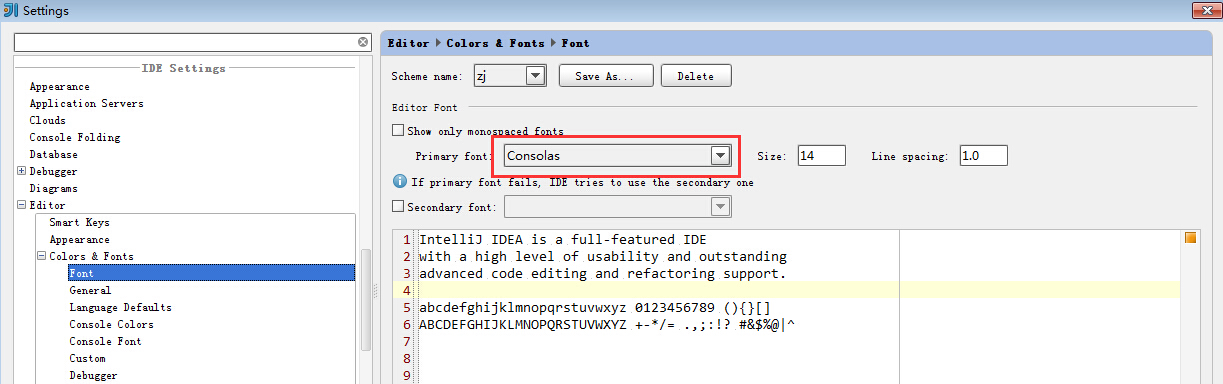
Task: Select Smart Keys under Editor
Action: click(x=79, y=223)
